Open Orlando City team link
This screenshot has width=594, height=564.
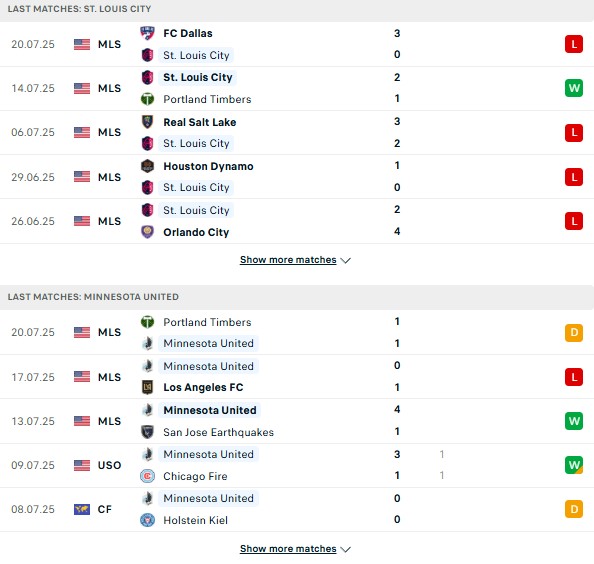[x=196, y=232]
